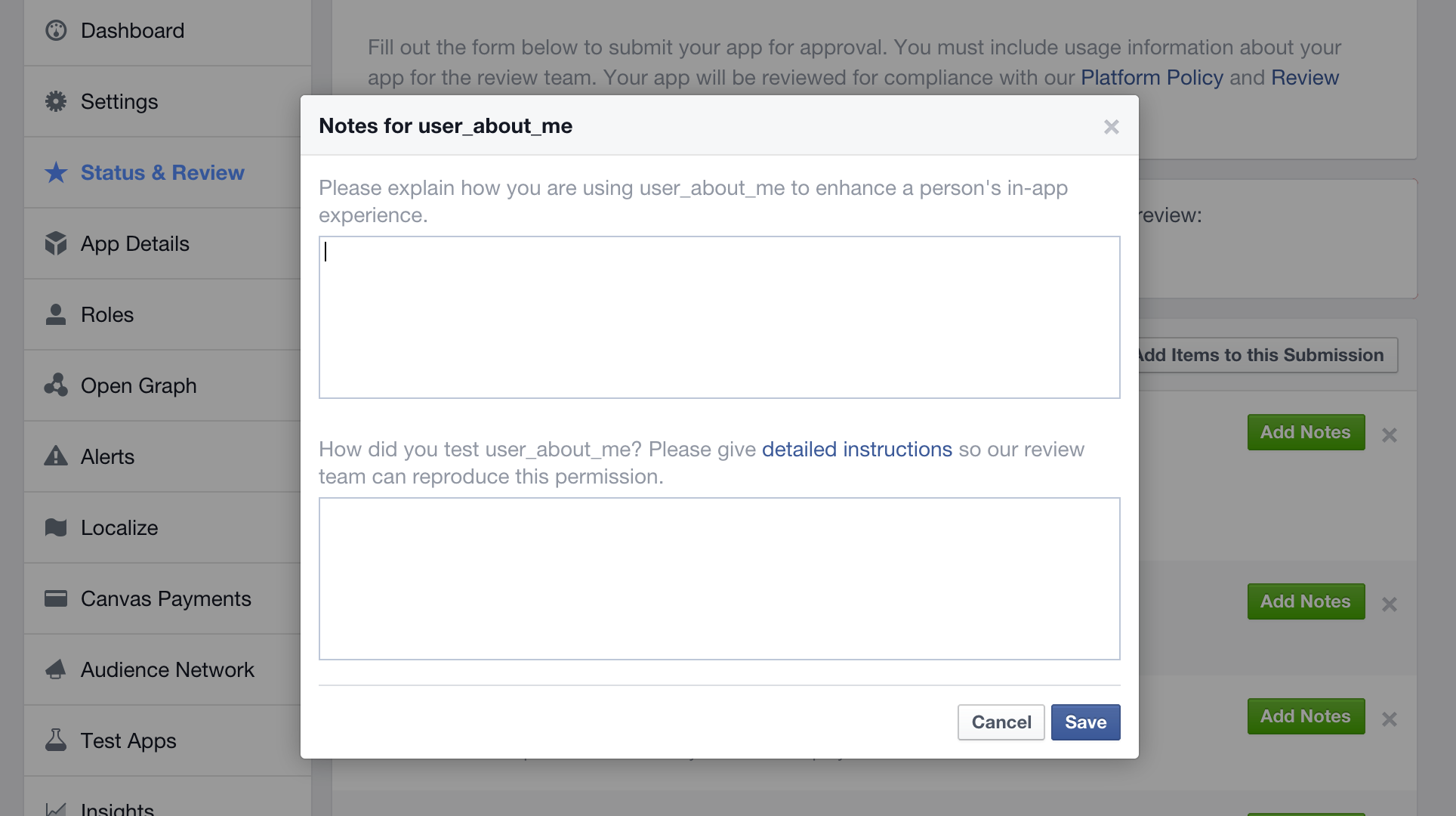Save the user_about_me notes
Viewport: 1456px width, 816px height.
coord(1085,722)
